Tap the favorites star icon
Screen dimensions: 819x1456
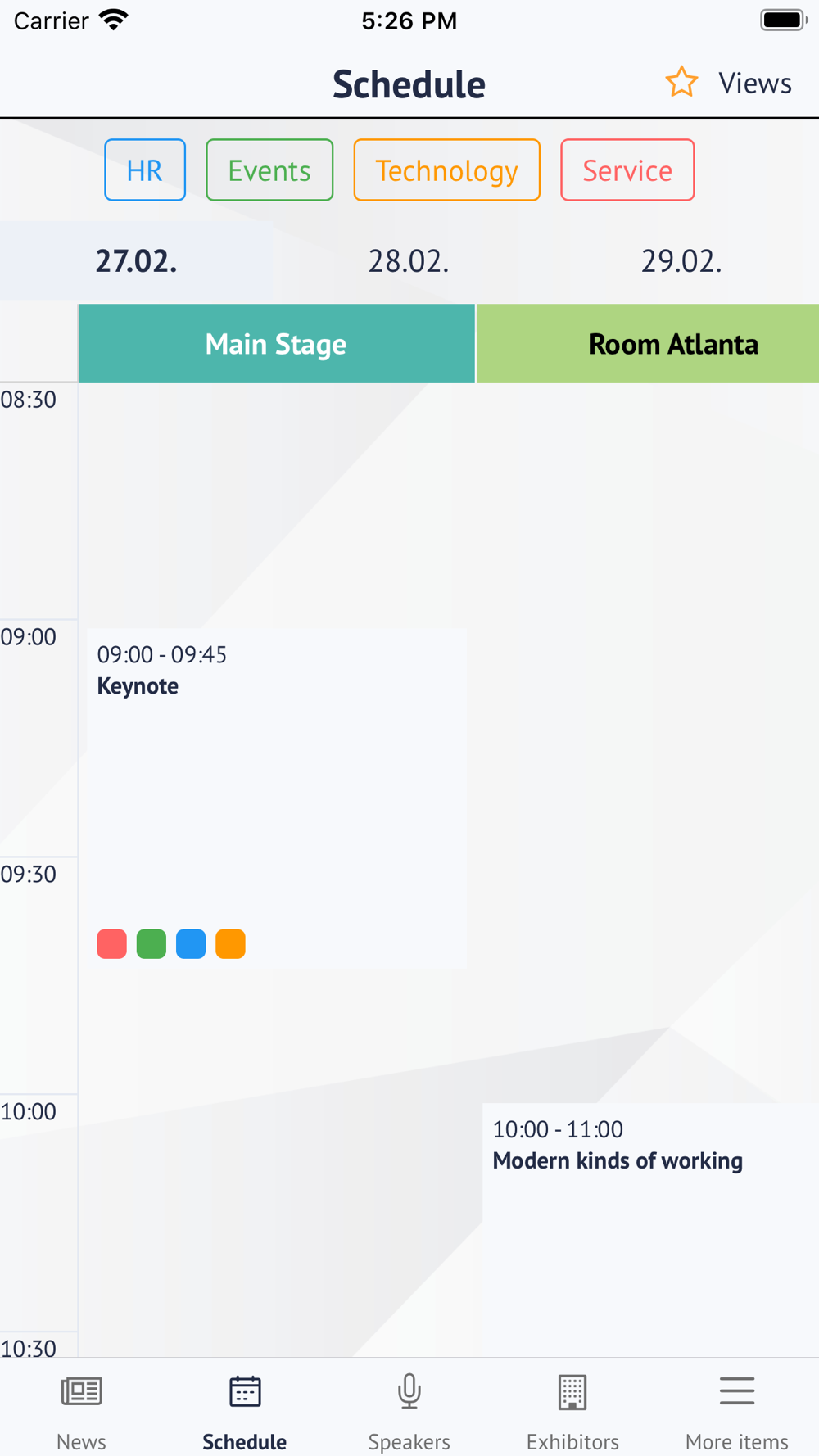(x=681, y=83)
